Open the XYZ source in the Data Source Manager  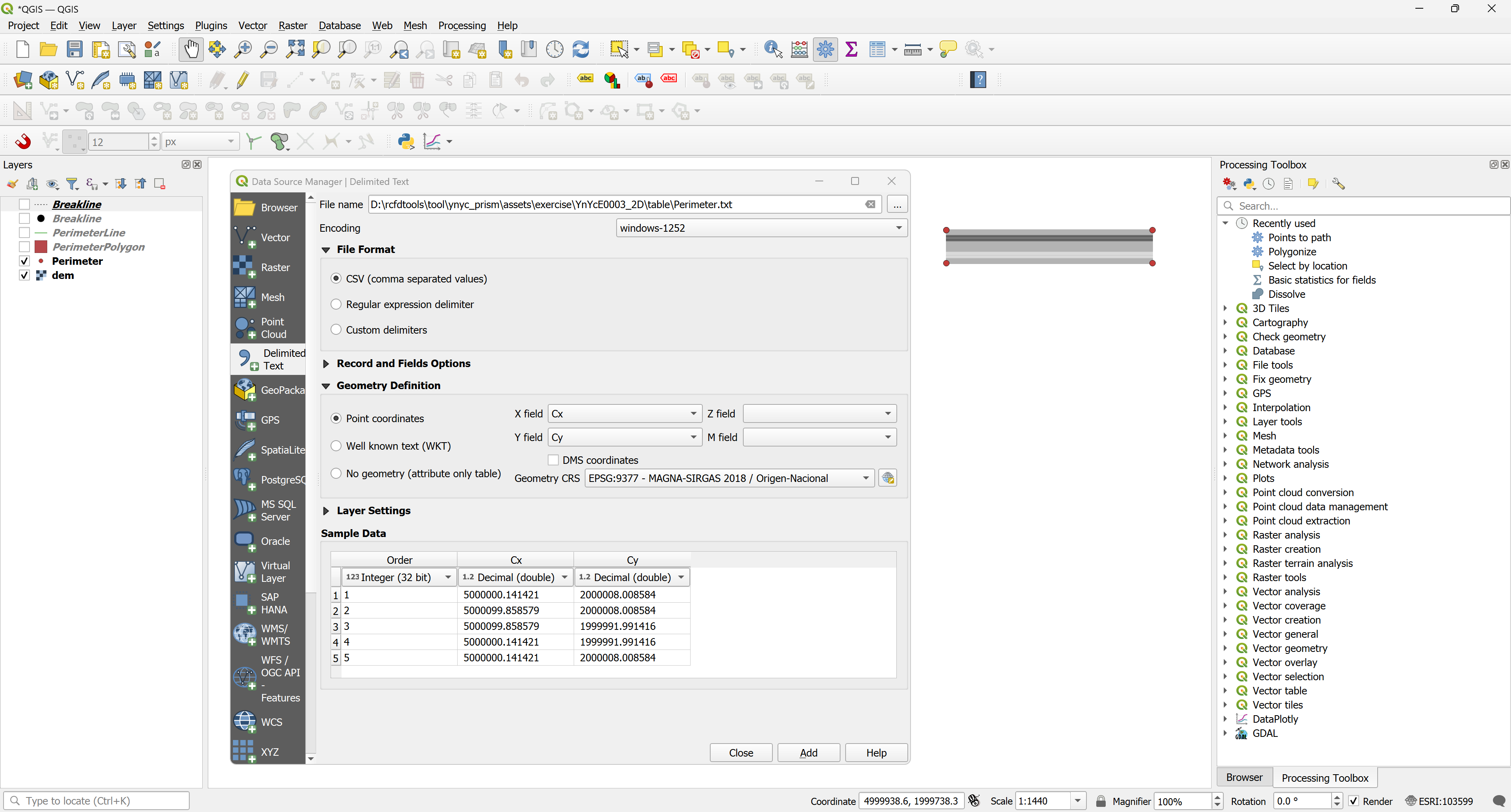(x=268, y=752)
